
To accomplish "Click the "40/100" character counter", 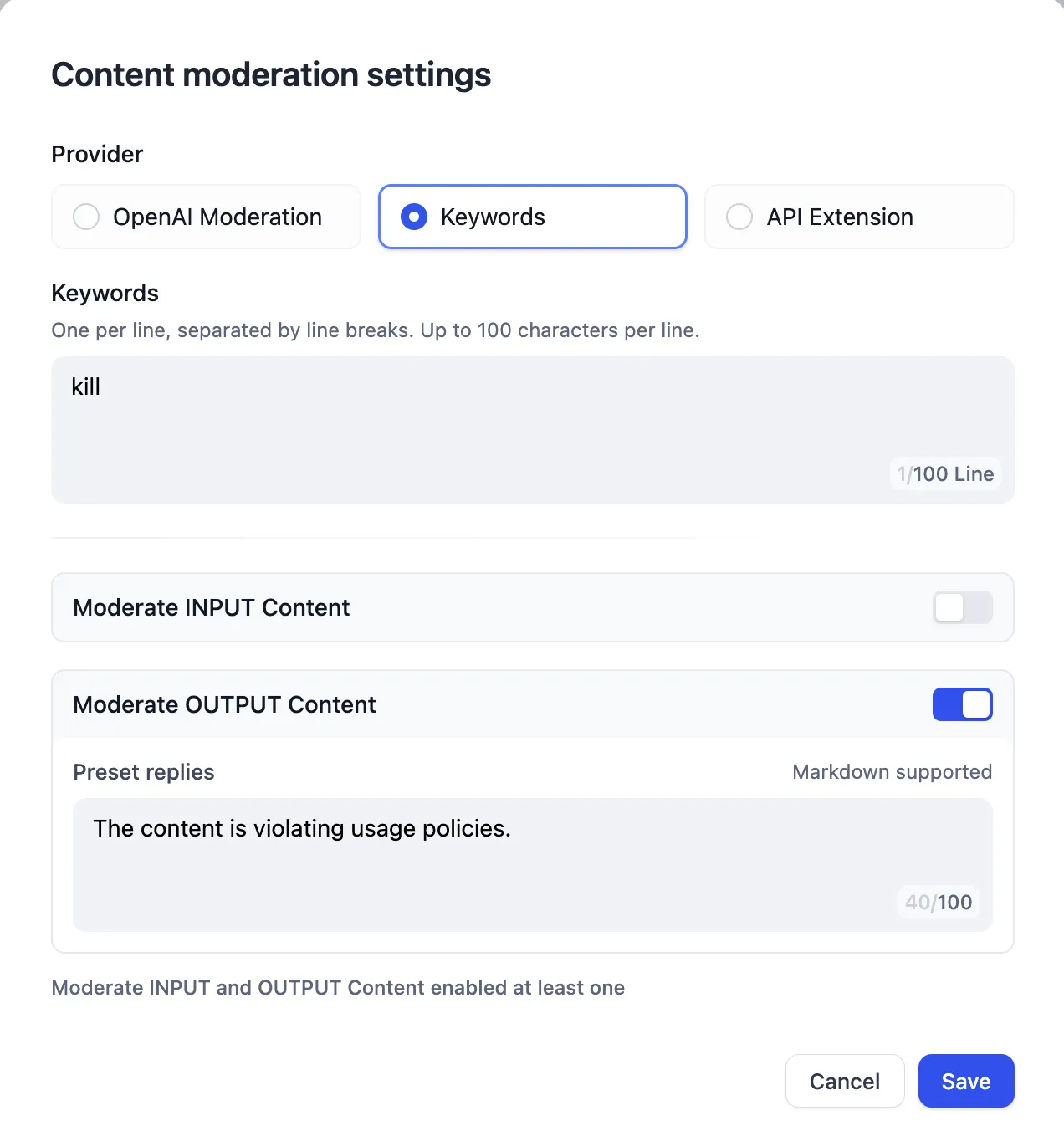I will point(939,903).
